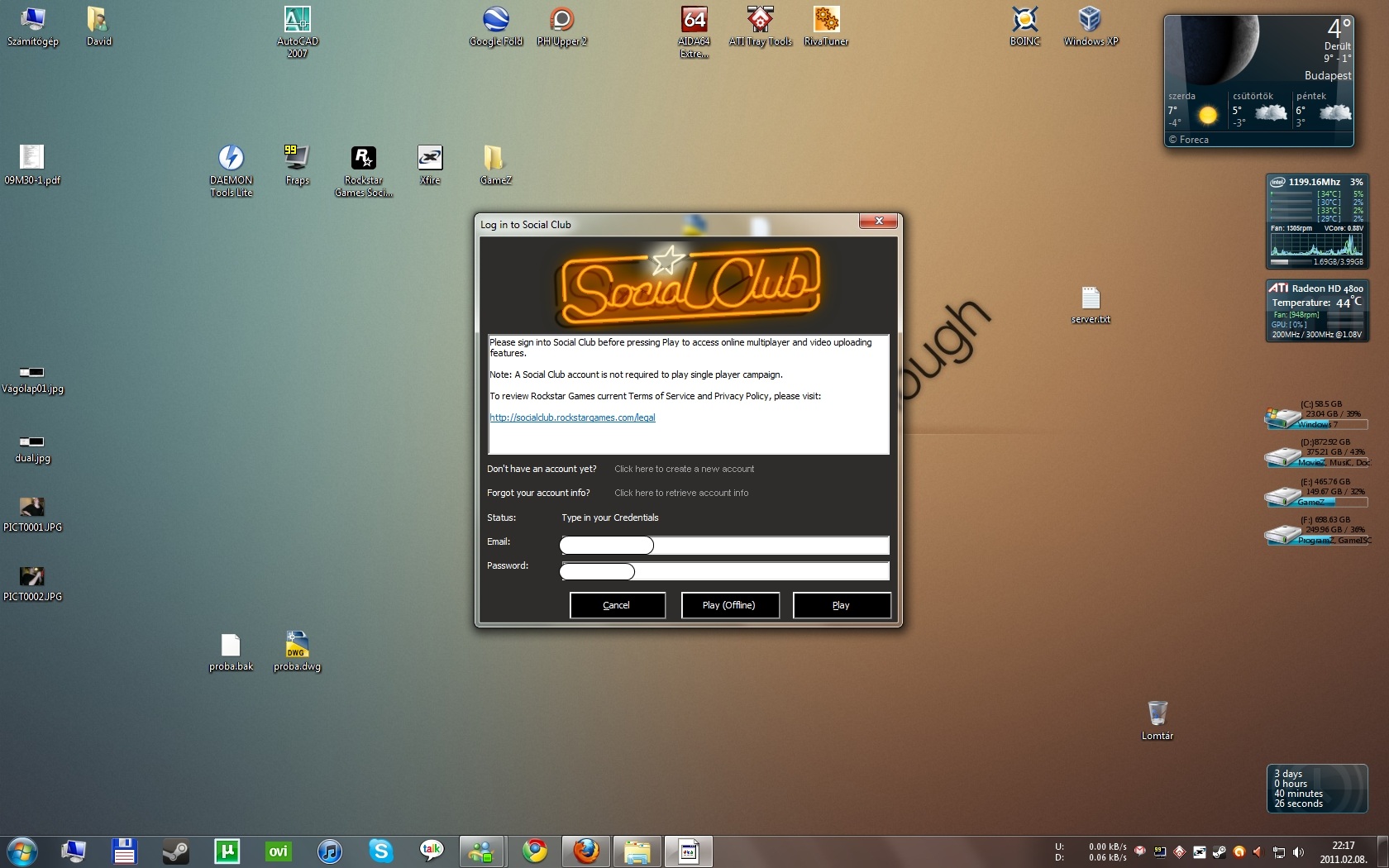Viewport: 1389px width, 868px height.
Task: Open the Windows XP VirtualBox icon
Action: (1091, 26)
